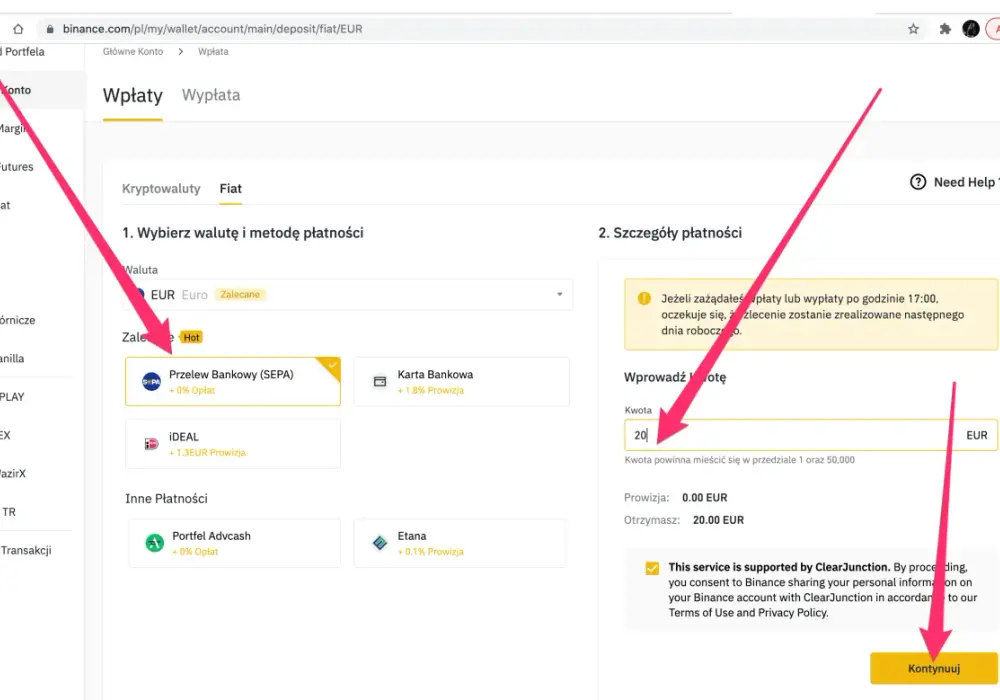Click the amount range hint text
This screenshot has height=700, width=1000.
click(x=739, y=460)
